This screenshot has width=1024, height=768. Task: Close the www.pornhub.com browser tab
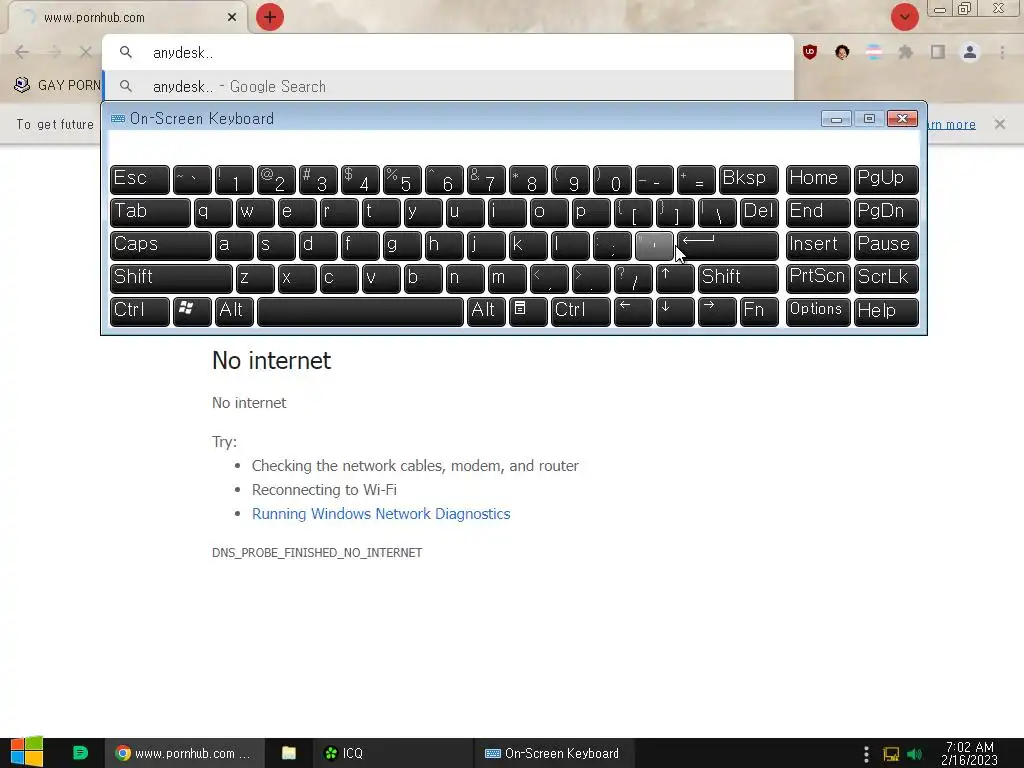[x=232, y=18]
